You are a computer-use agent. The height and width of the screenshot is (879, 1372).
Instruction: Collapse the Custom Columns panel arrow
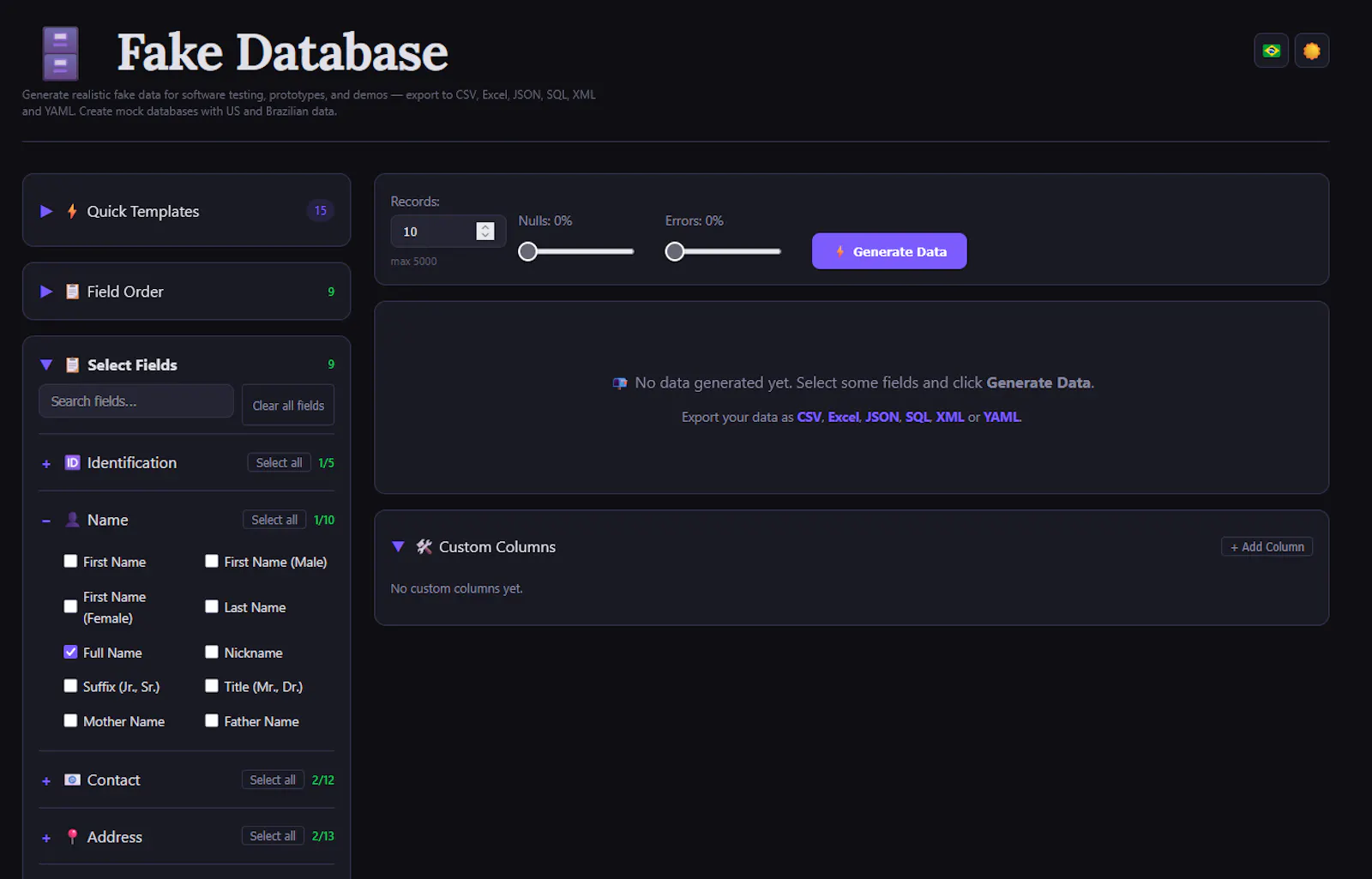[x=398, y=546]
